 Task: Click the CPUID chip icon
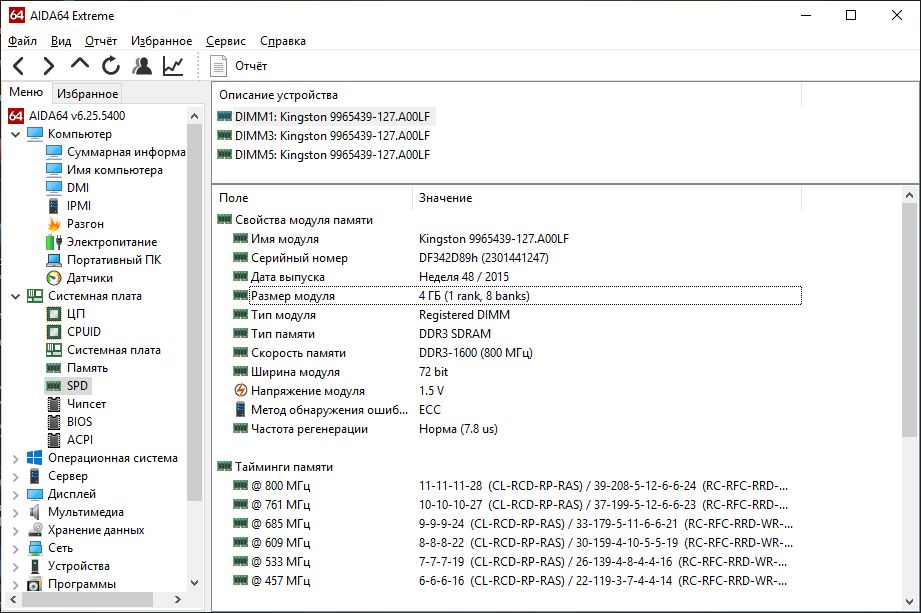54,332
